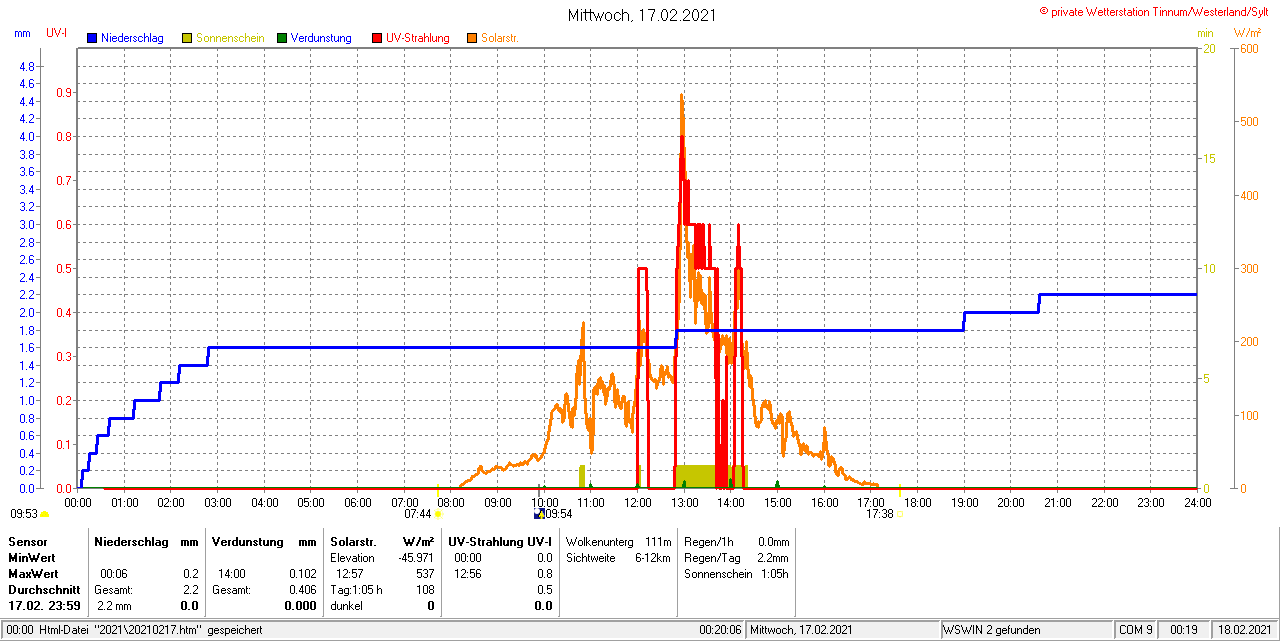Screen dimensions: 1280x641
Task: Click the yellow Sonnenschein legend swatch
Action: (x=187, y=38)
